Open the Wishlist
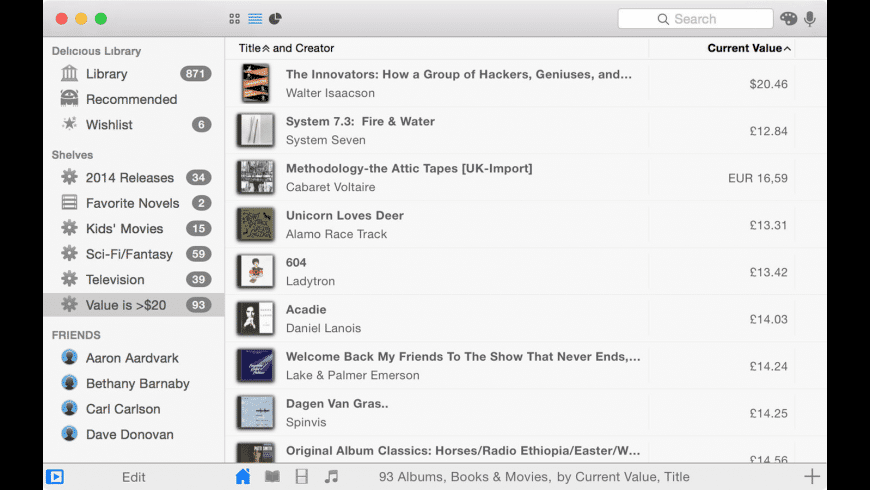Screen dimensions: 870x490 pyautogui.click(x=134, y=125)
